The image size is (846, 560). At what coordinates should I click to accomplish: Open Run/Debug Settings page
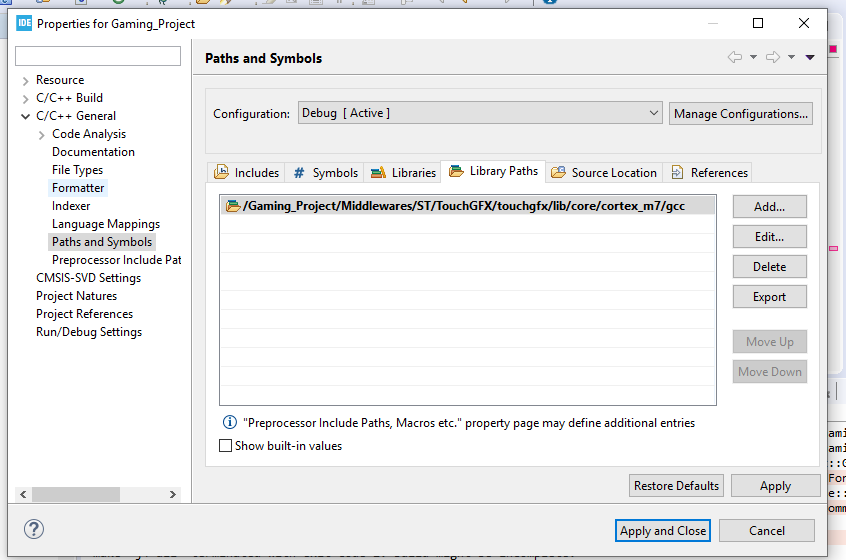pyautogui.click(x=89, y=332)
